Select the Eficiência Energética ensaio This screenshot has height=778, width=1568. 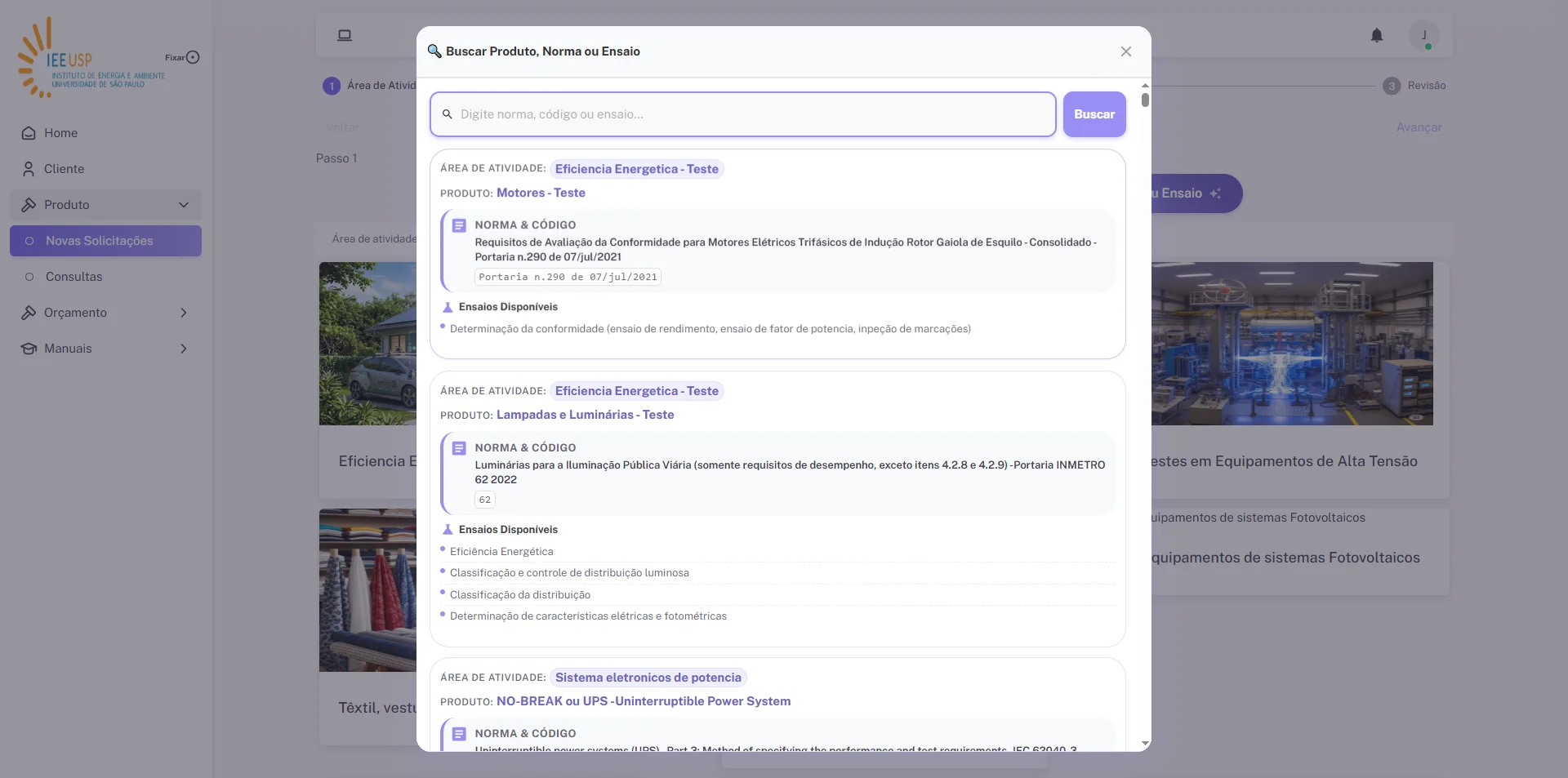501,552
